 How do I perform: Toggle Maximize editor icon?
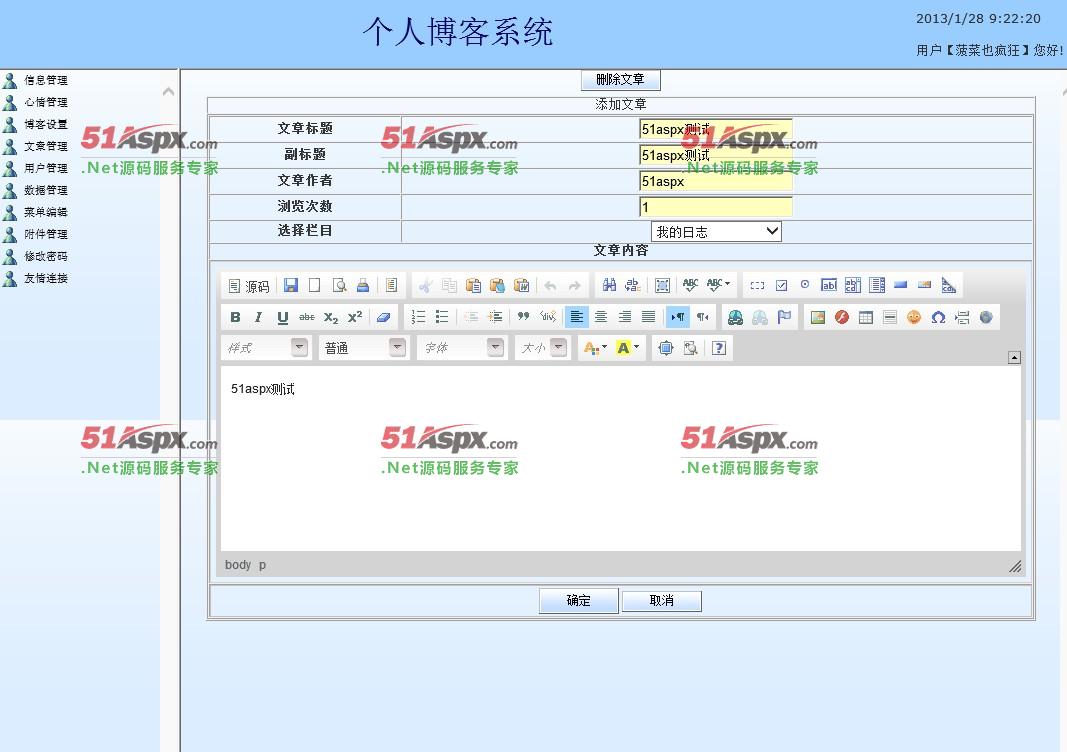click(666, 348)
